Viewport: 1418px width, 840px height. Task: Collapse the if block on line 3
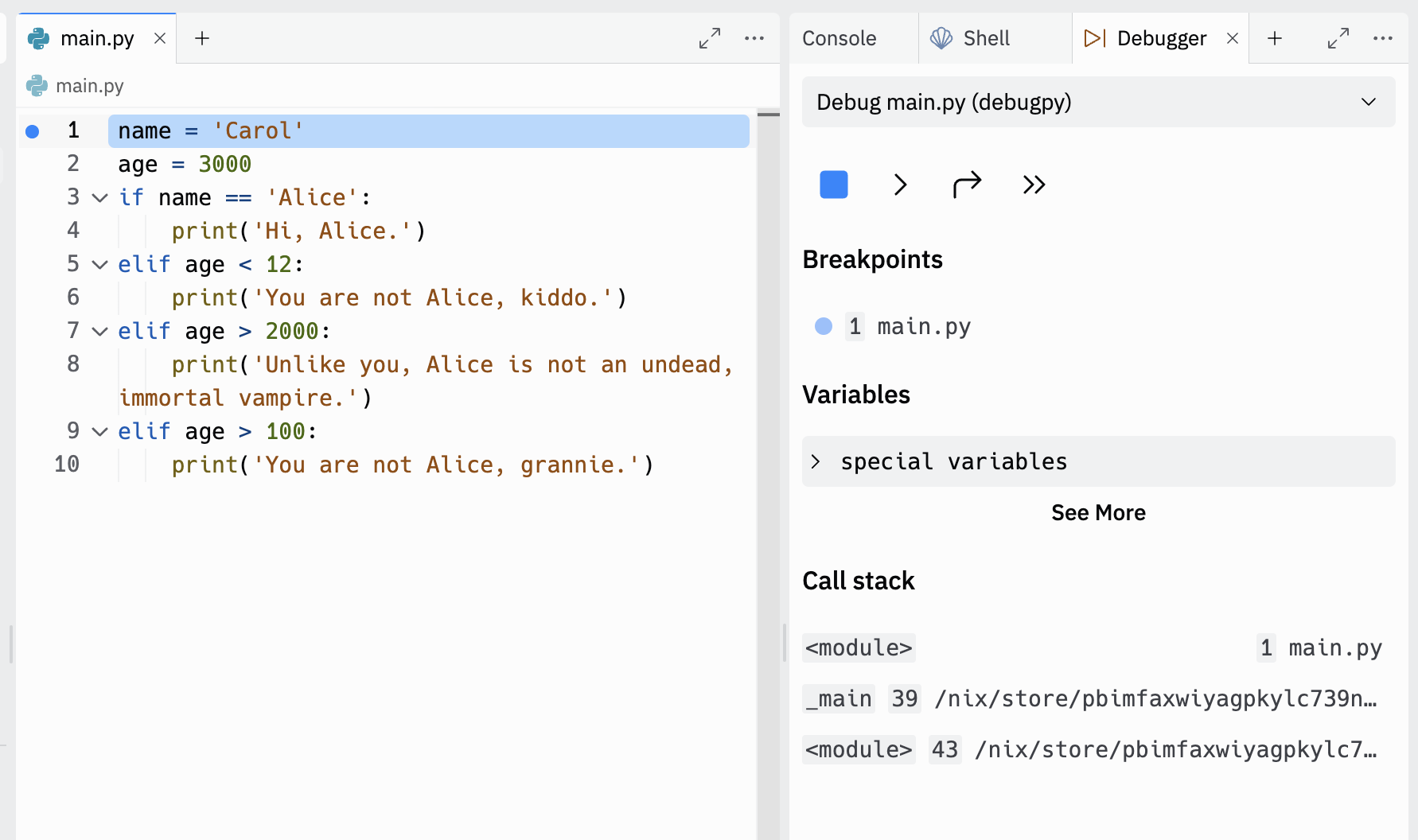(99, 197)
